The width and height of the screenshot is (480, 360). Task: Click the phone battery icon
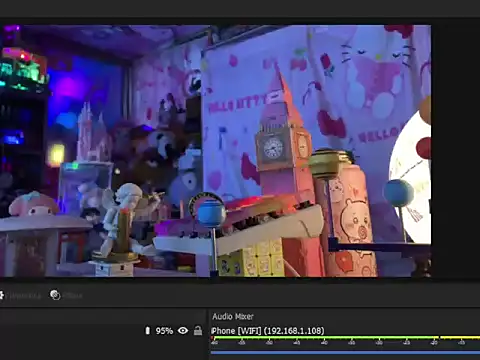tap(148, 331)
